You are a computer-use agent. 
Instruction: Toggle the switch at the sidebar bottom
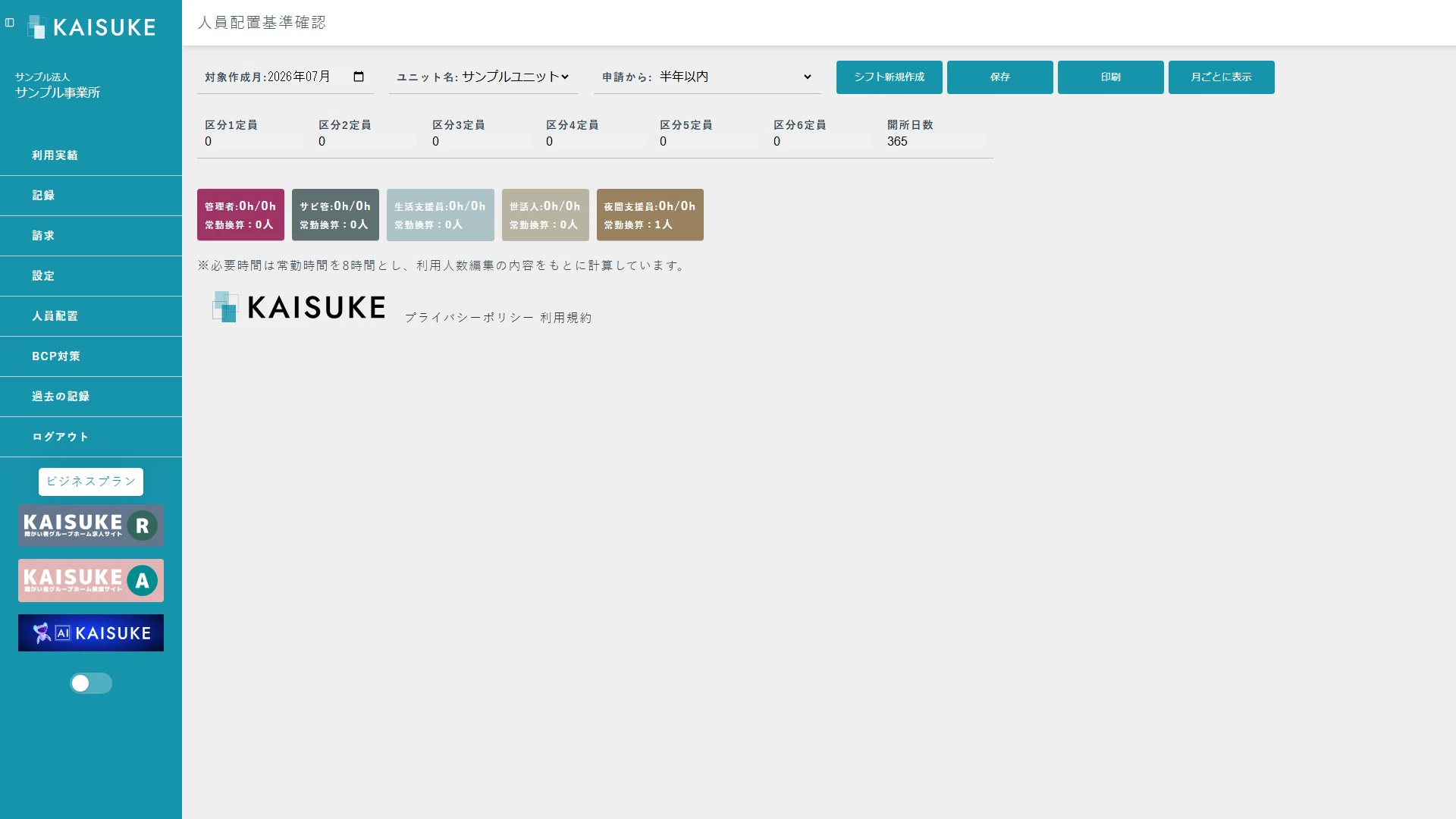pyautogui.click(x=91, y=683)
